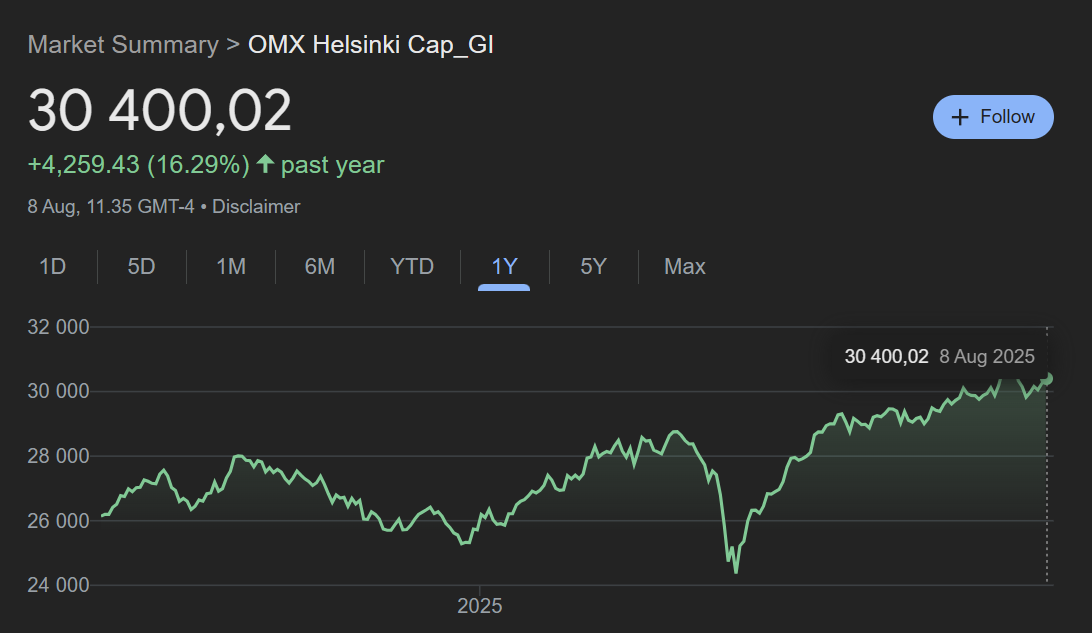Click the 2025 x-axis label
1092x633 pixels.
point(480,606)
